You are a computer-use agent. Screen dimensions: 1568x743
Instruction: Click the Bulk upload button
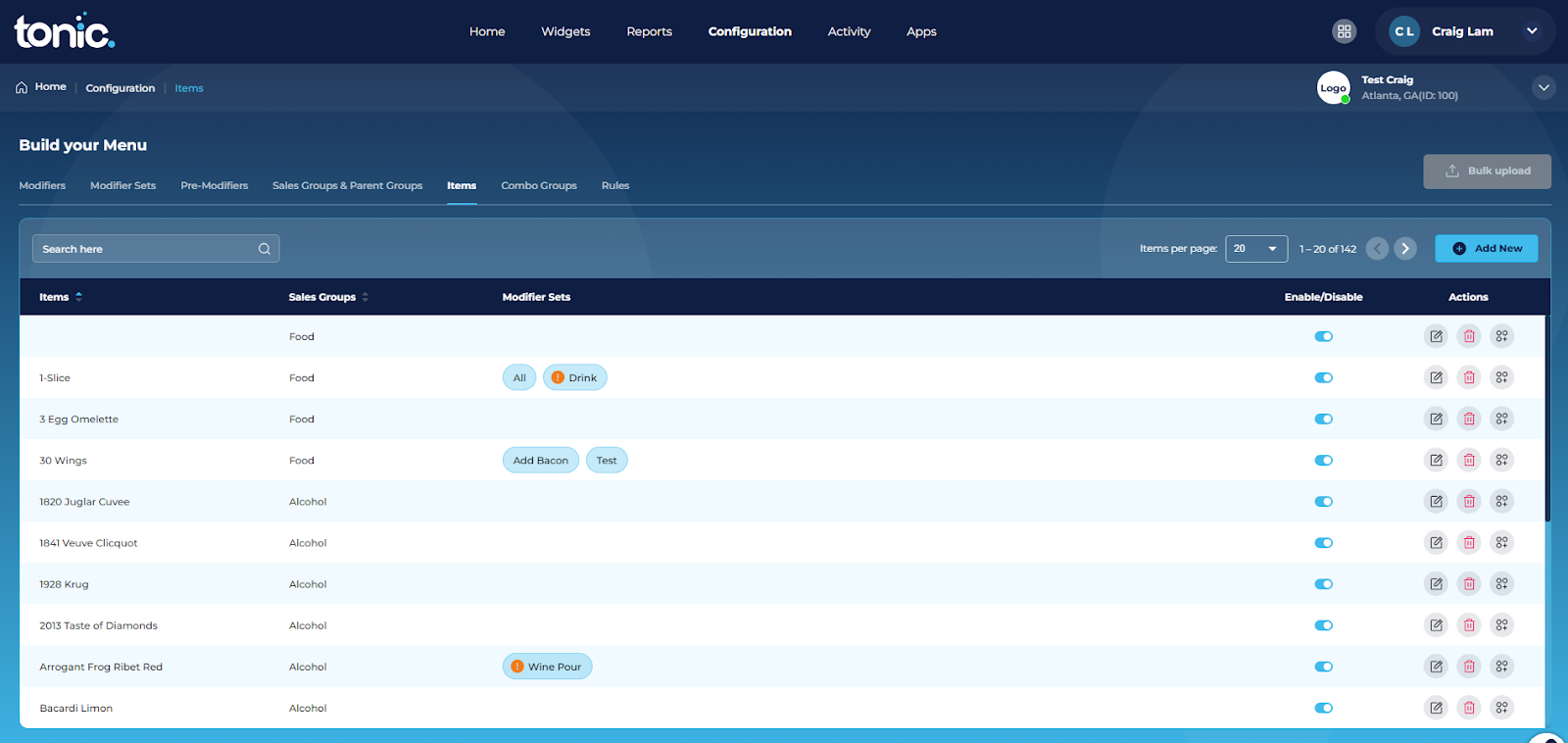coord(1488,171)
